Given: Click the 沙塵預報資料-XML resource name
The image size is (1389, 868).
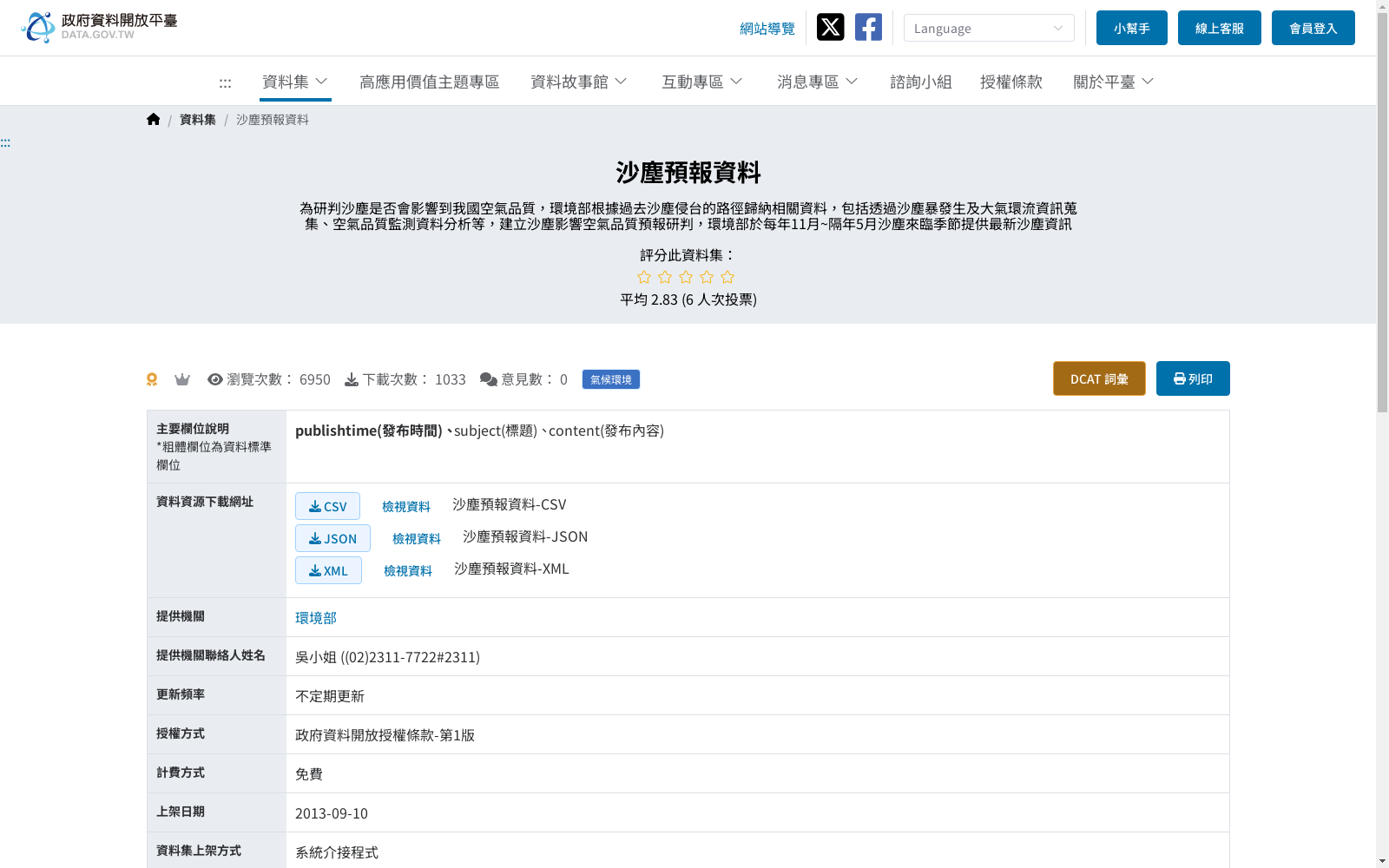Looking at the screenshot, I should click(x=511, y=569).
